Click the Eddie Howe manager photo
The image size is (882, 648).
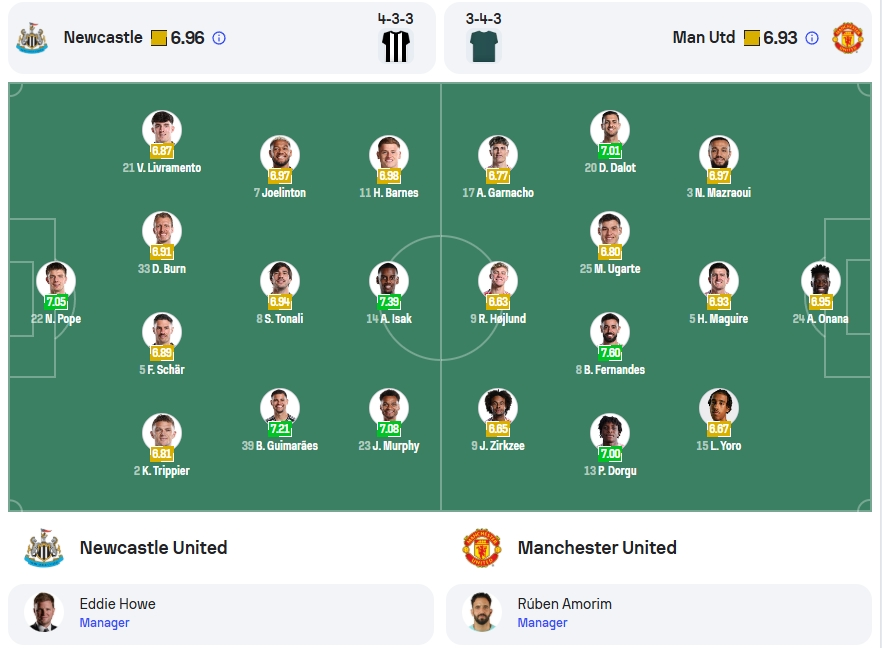pyautogui.click(x=44, y=612)
